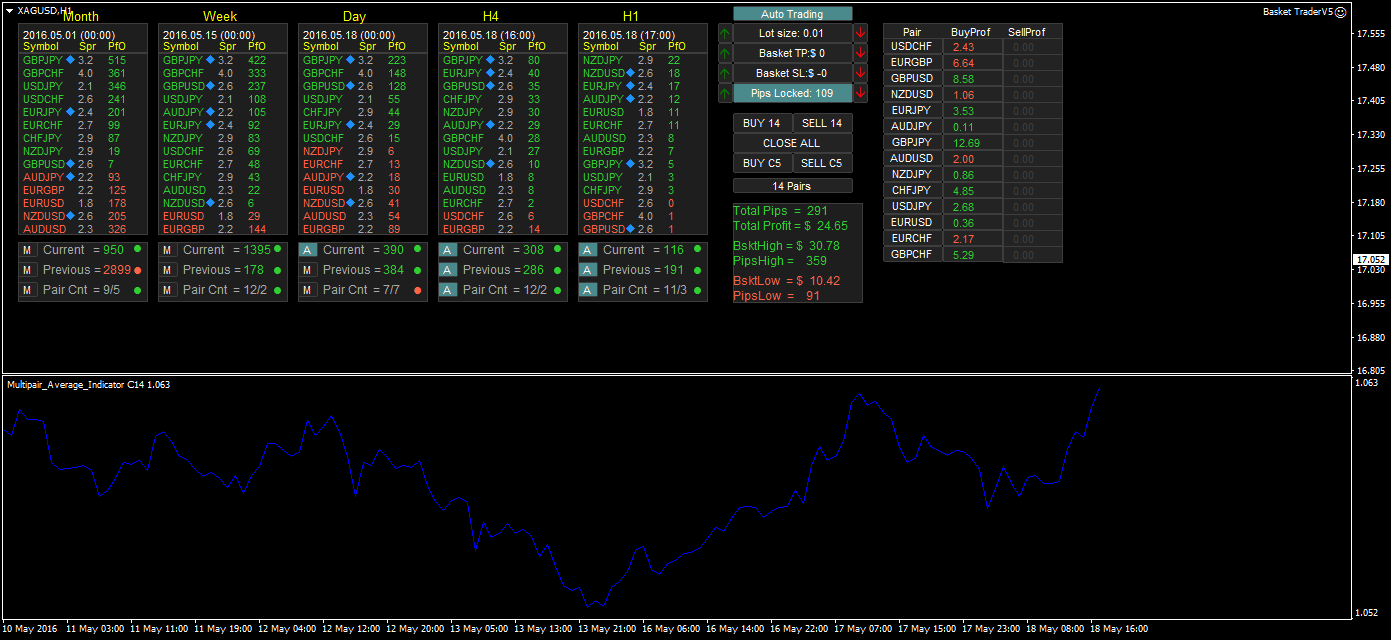Toggle the M button beside Week Previous

[168, 270]
